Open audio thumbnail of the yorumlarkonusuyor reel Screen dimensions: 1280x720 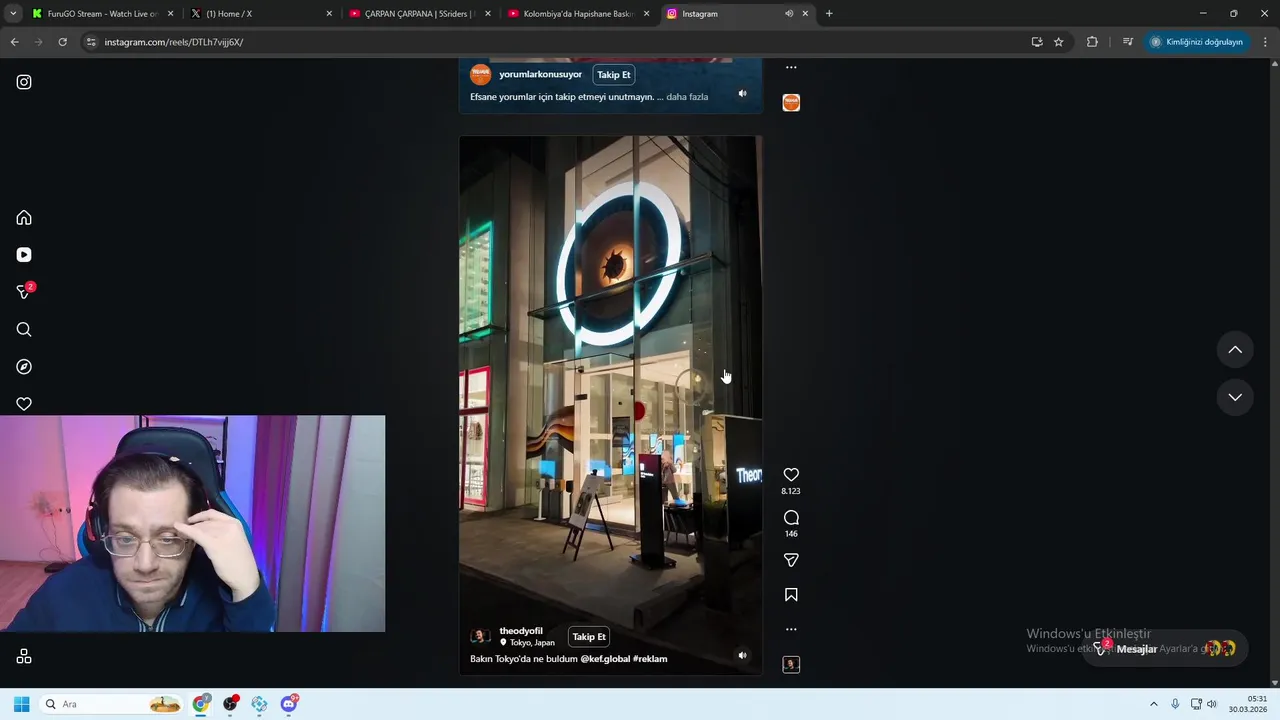coord(791,102)
